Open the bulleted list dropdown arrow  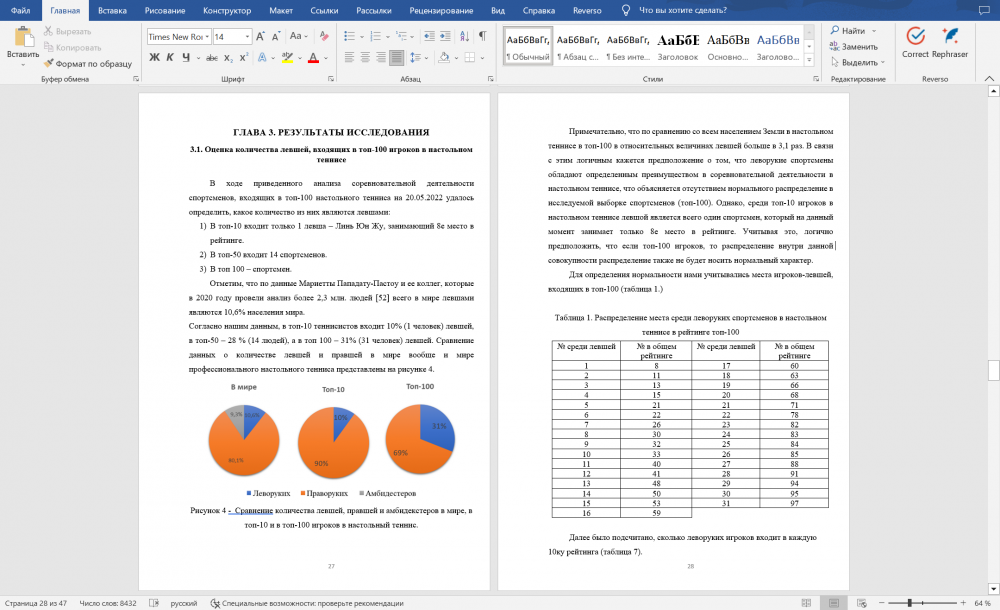[362, 37]
